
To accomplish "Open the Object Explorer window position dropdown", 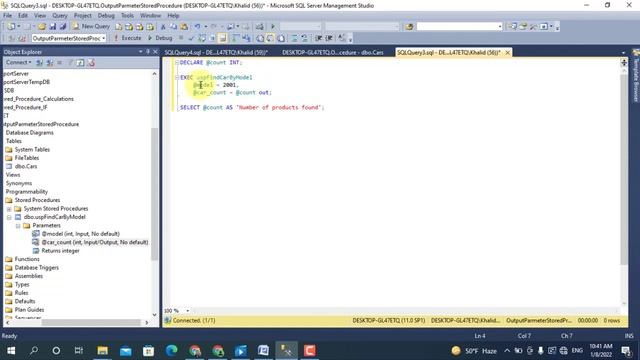I will click(140, 52).
